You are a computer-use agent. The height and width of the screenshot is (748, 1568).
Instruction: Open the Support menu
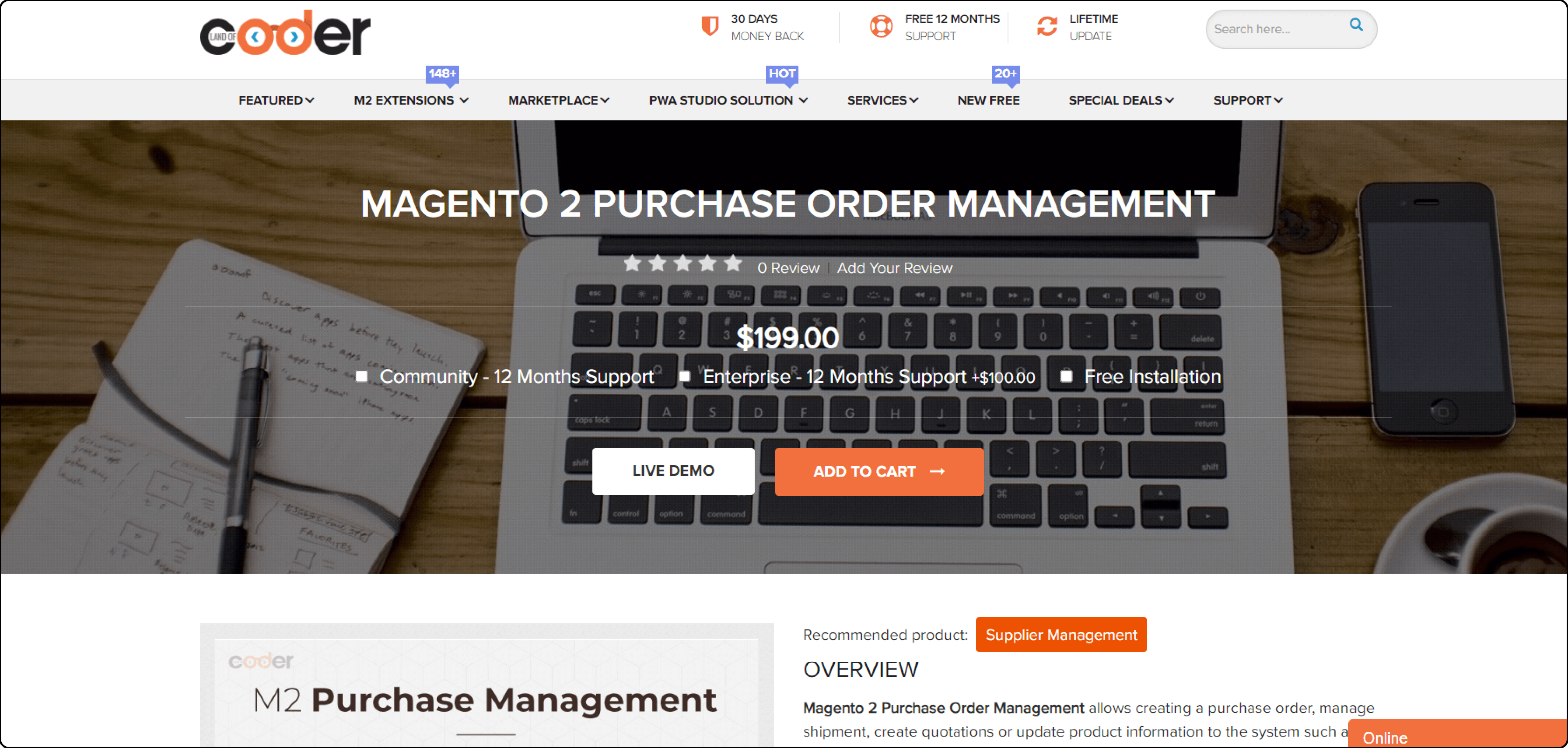(x=1248, y=101)
